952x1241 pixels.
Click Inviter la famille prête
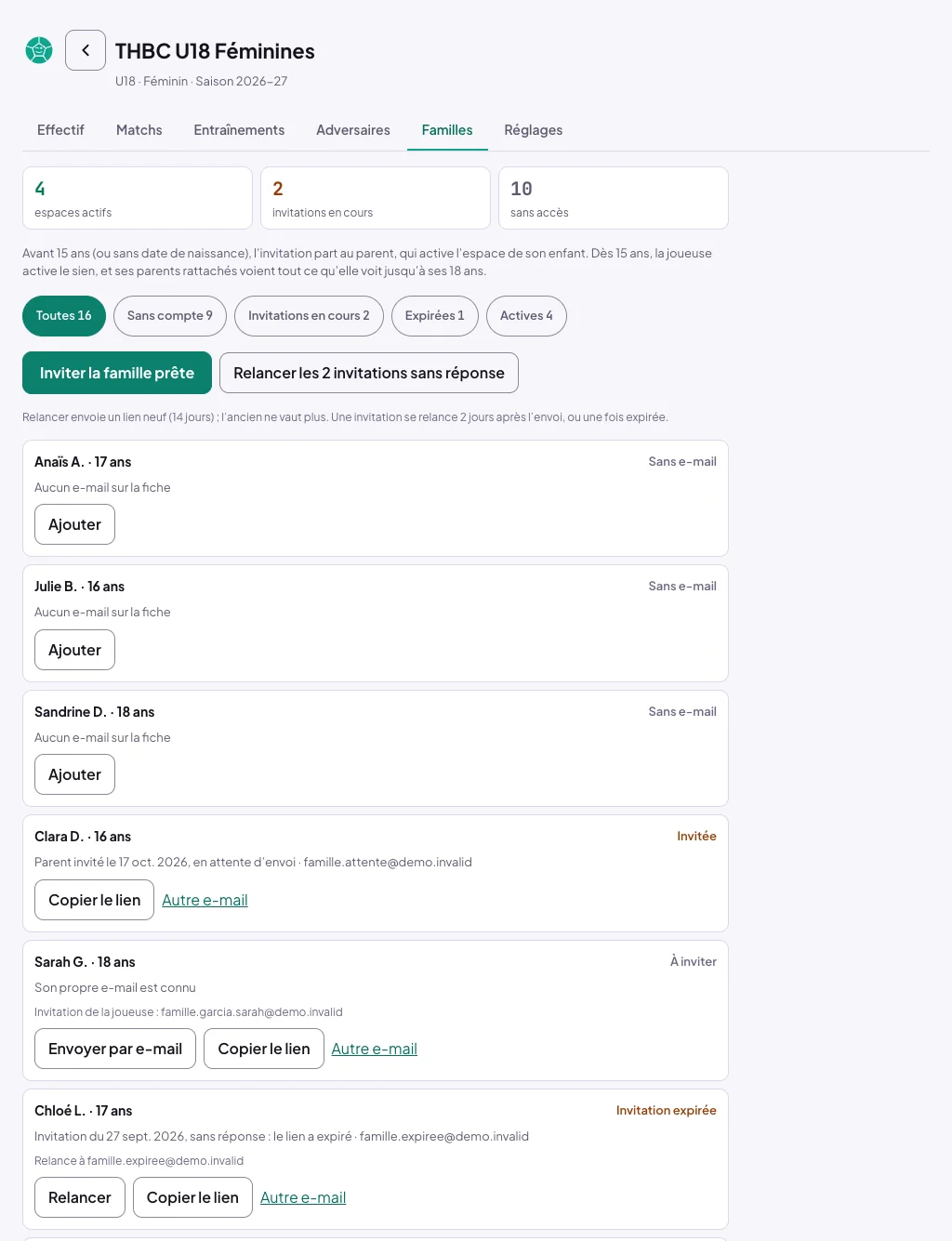click(117, 373)
